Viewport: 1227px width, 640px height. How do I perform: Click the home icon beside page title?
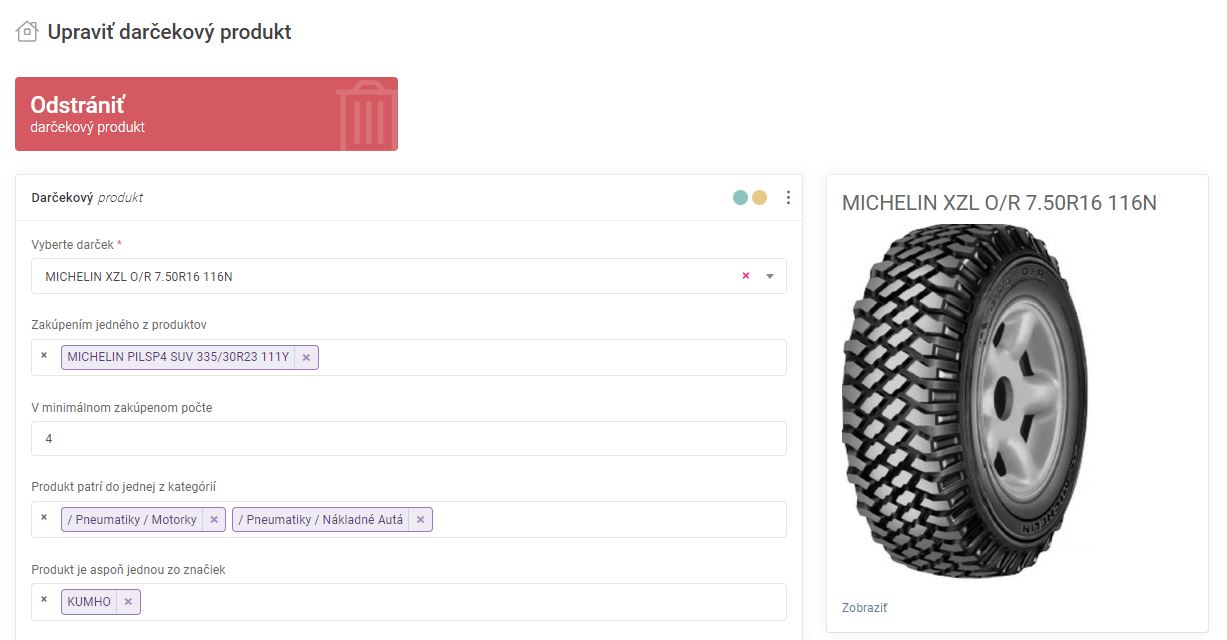pos(27,32)
